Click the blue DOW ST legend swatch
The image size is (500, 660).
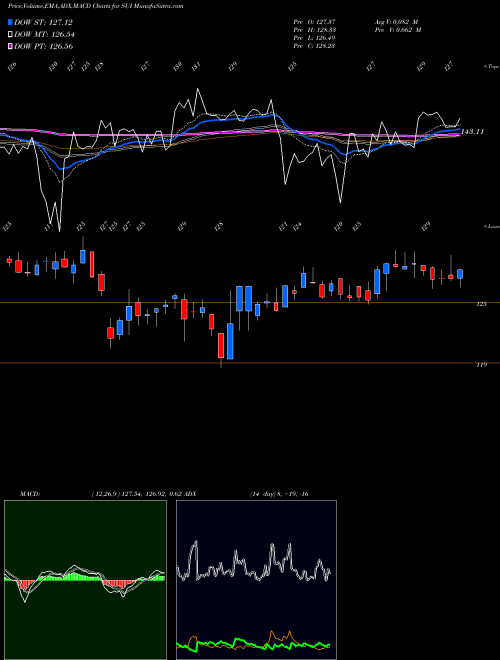point(10,22)
